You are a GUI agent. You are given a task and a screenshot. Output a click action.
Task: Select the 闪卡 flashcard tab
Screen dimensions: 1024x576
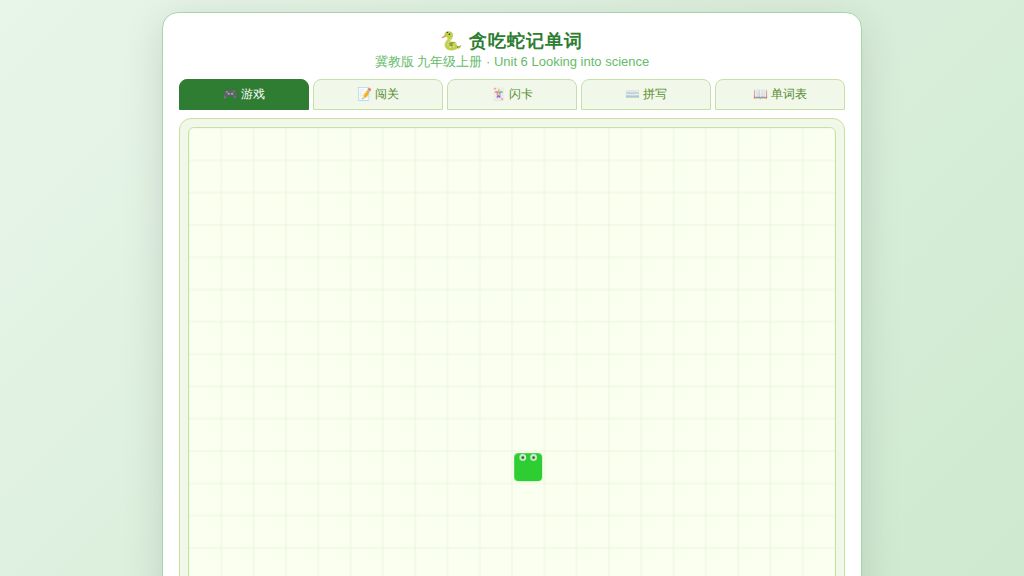[x=512, y=94]
